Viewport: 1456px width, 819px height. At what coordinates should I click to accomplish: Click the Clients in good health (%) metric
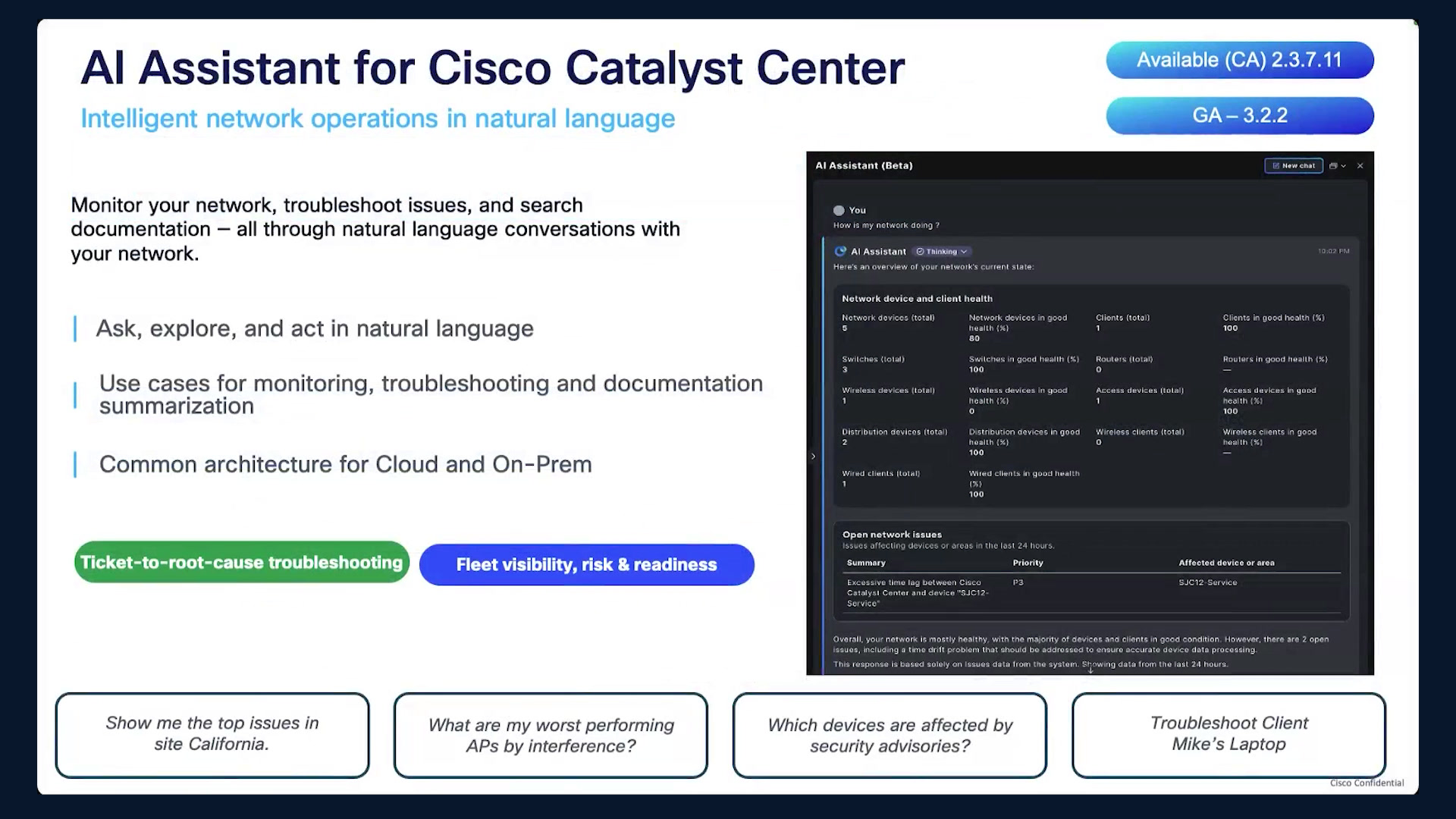point(1273,323)
